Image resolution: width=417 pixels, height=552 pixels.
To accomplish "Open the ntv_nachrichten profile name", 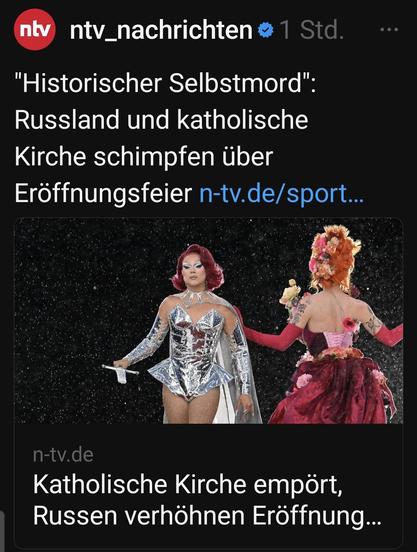I will [x=161, y=31].
